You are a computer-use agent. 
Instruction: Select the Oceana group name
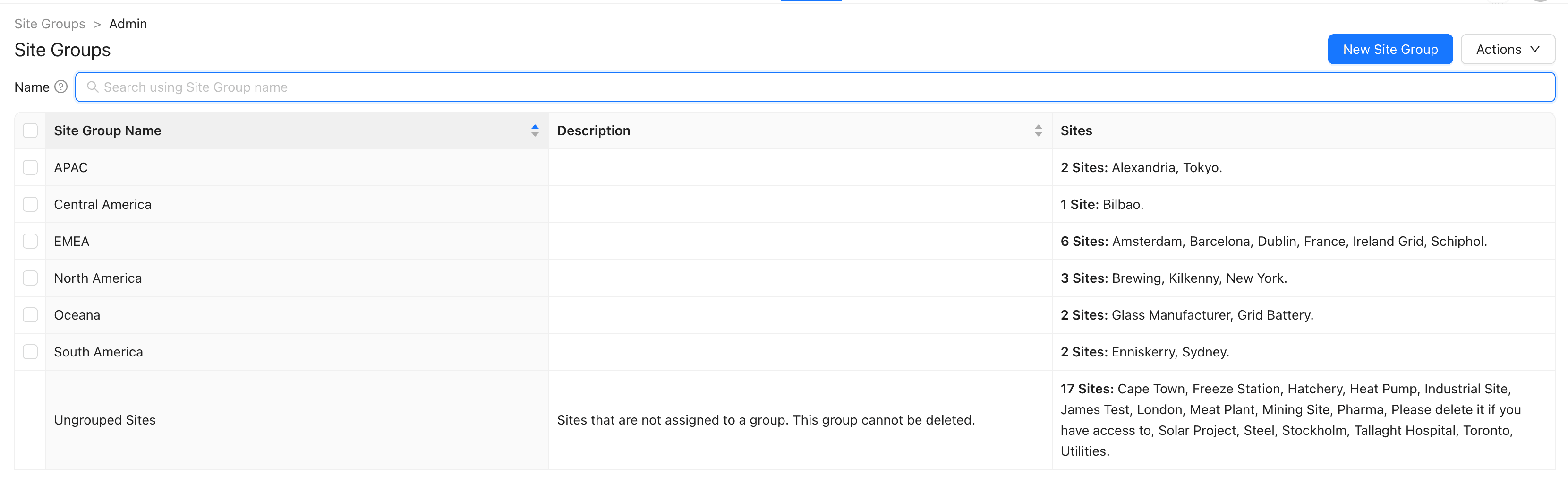pos(77,315)
